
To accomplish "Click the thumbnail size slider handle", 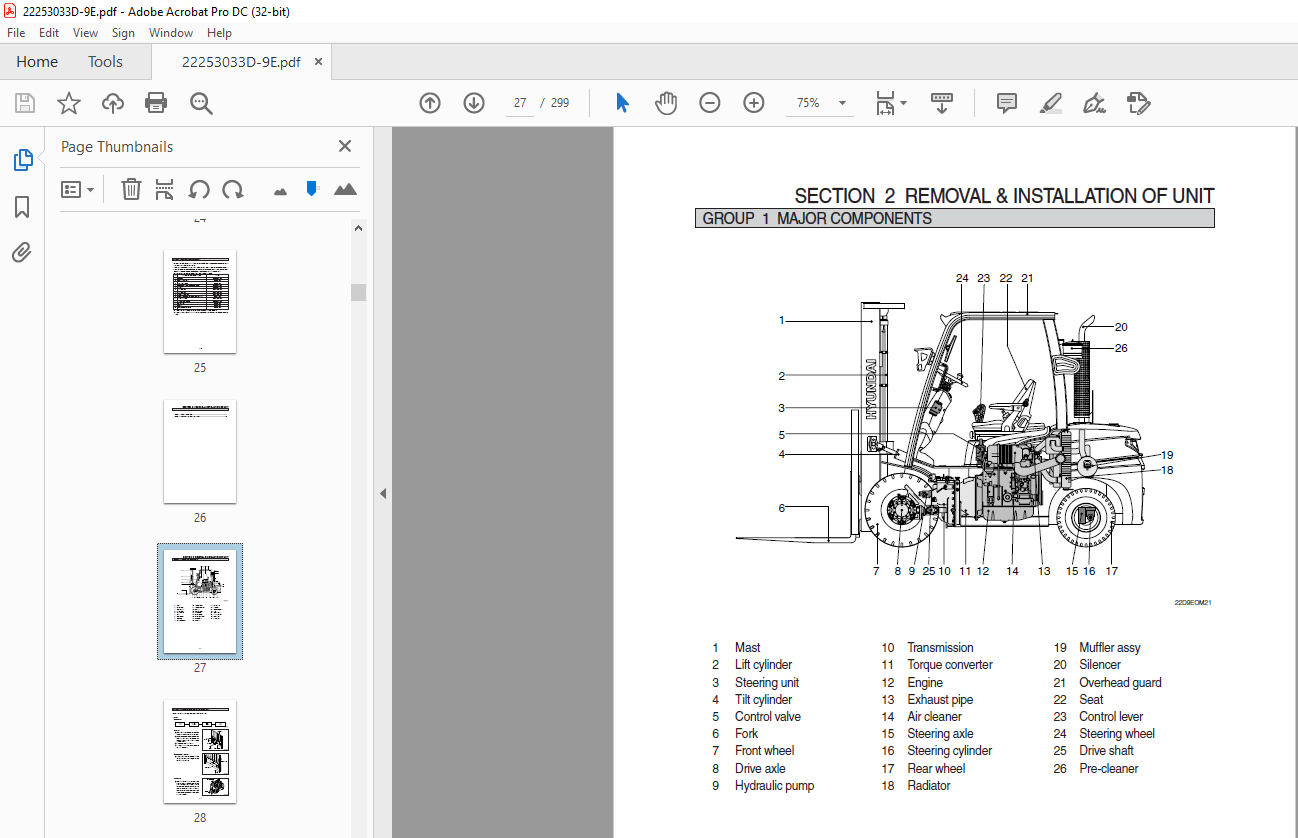I will tap(312, 188).
